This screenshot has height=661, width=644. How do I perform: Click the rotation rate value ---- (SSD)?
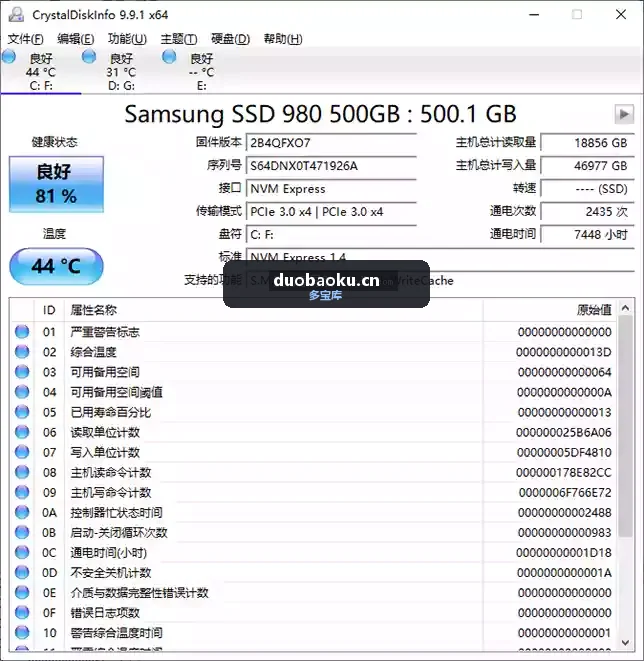[588, 189]
